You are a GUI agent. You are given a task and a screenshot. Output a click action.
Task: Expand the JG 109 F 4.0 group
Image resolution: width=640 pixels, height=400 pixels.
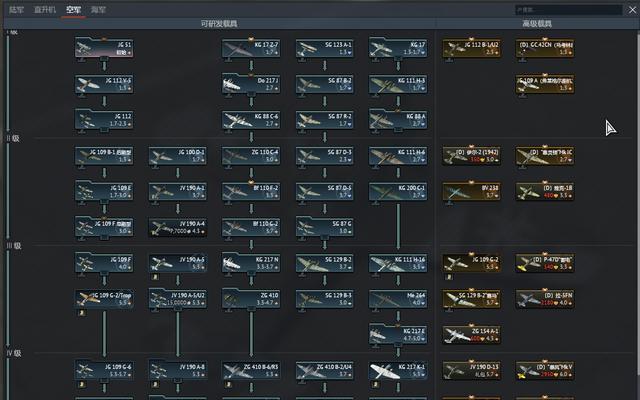click(104, 263)
